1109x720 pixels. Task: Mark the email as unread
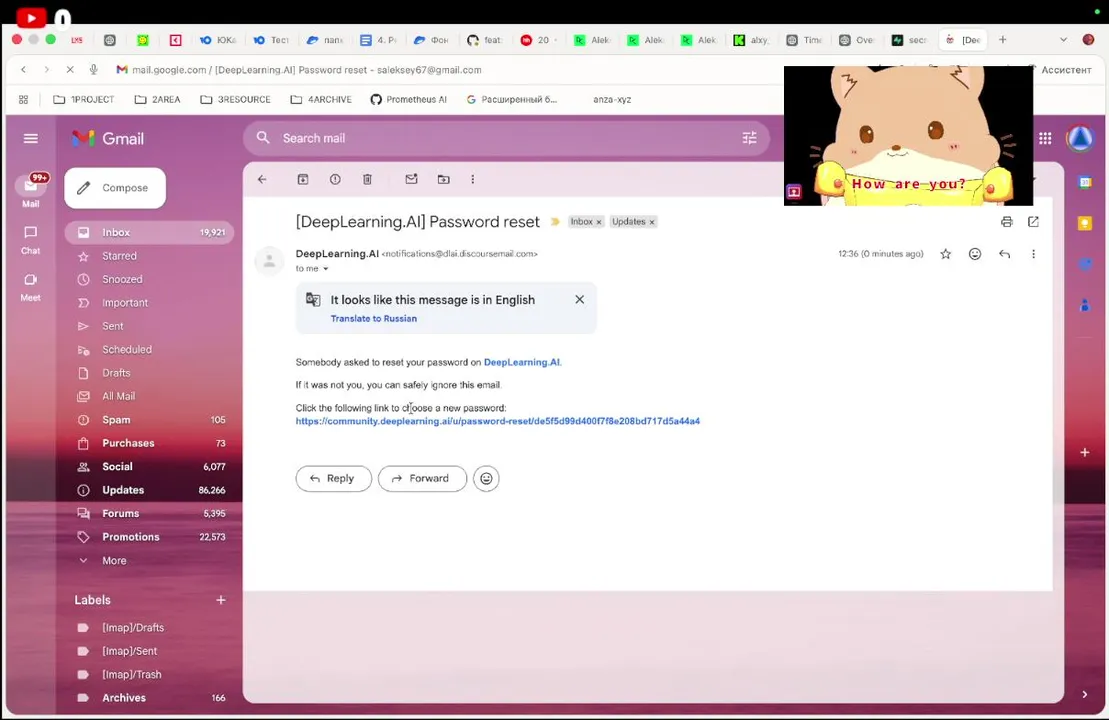point(411,180)
